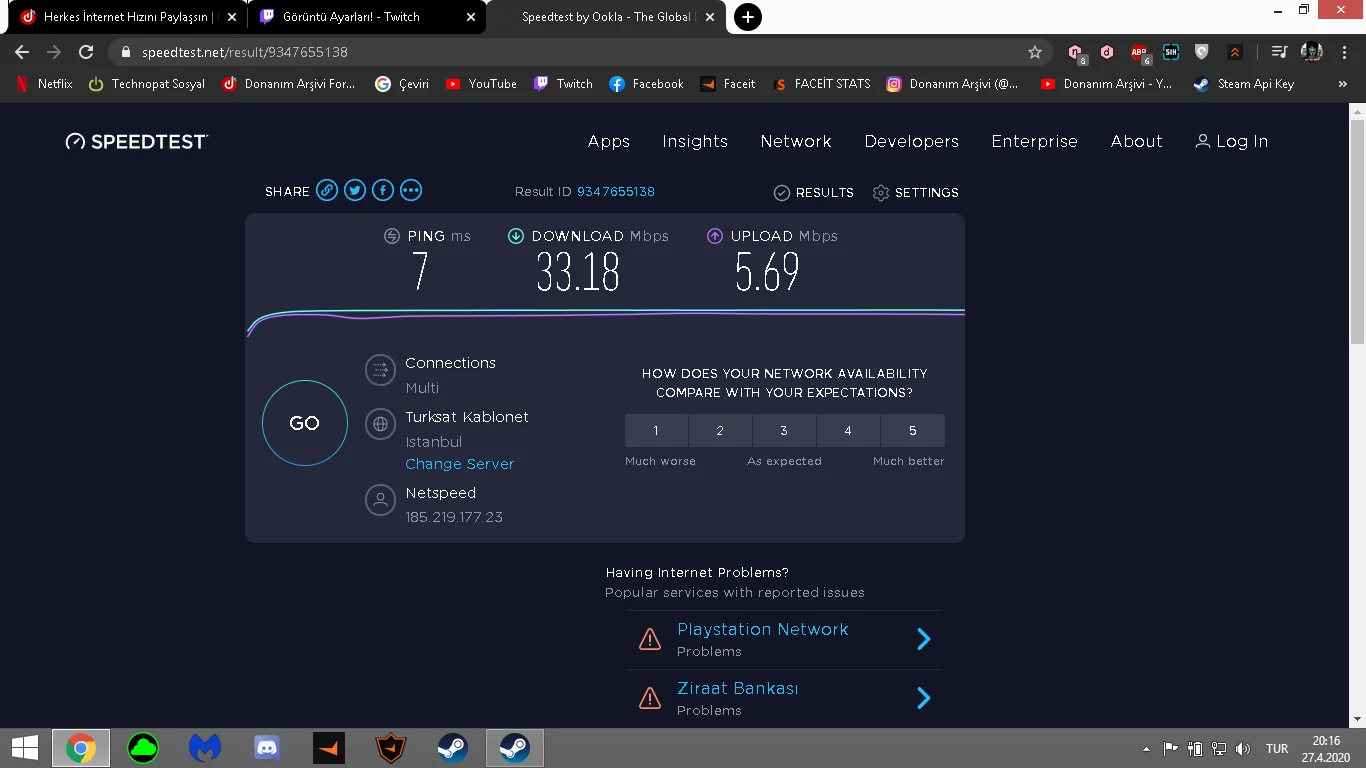Click the globe icon beside Turksat Kablonet
Image resolution: width=1366 pixels, height=768 pixels.
pos(380,424)
